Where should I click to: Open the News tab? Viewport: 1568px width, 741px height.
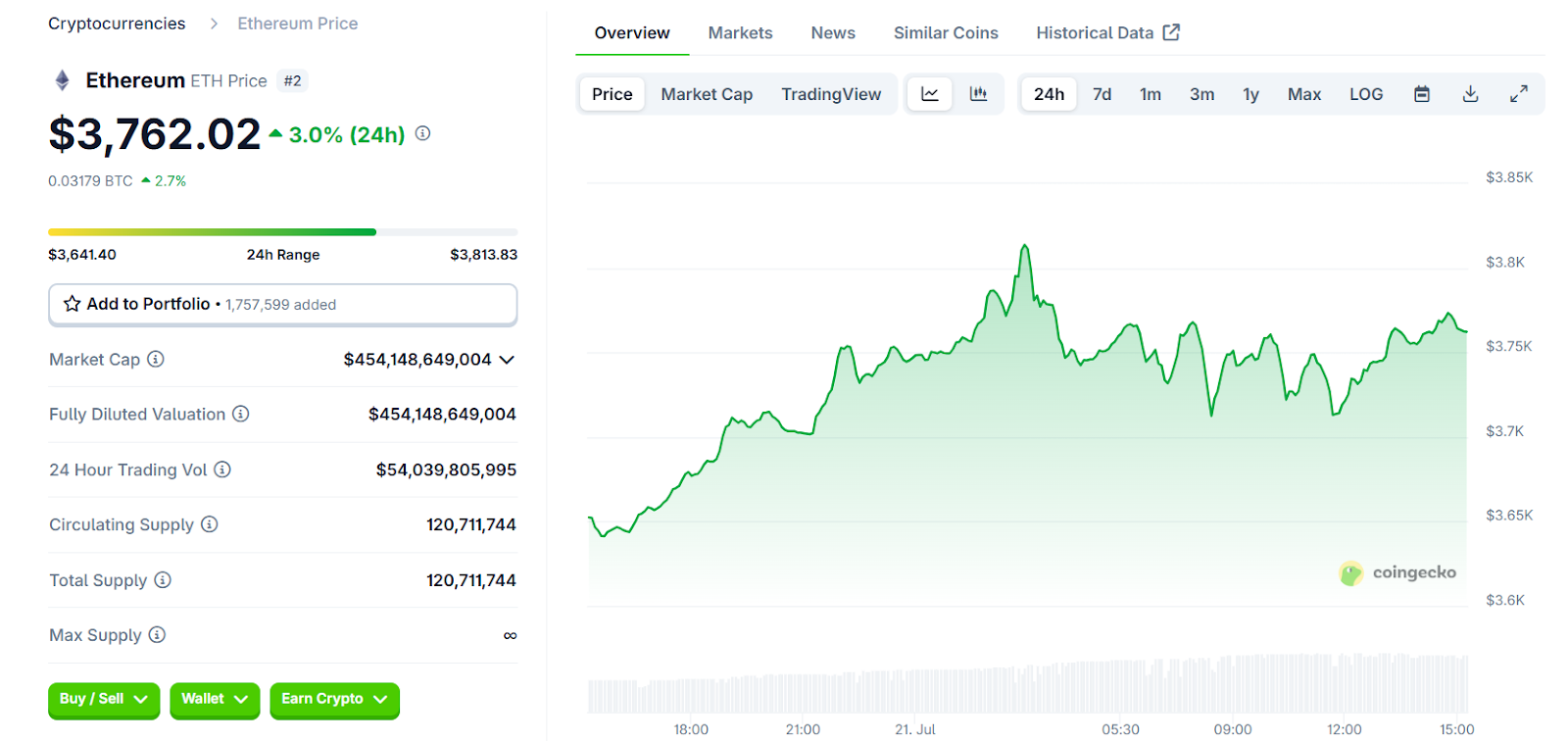(x=833, y=33)
